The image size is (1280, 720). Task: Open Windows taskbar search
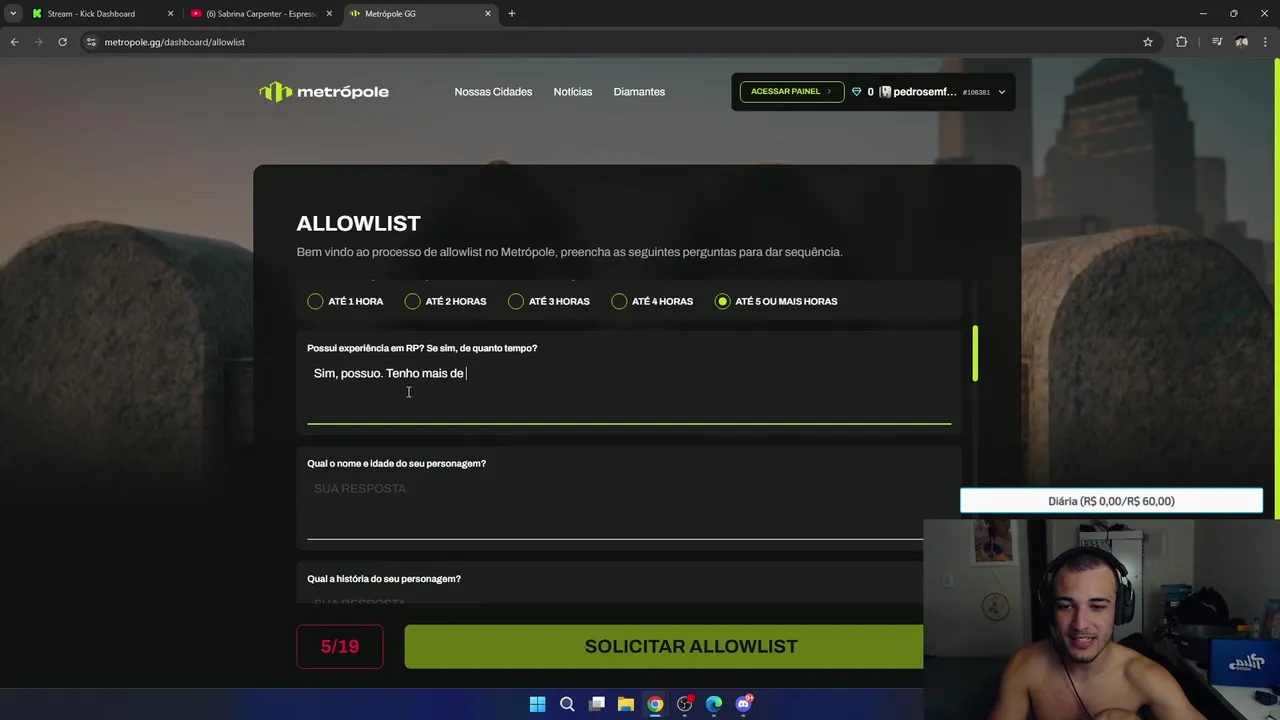pos(567,704)
